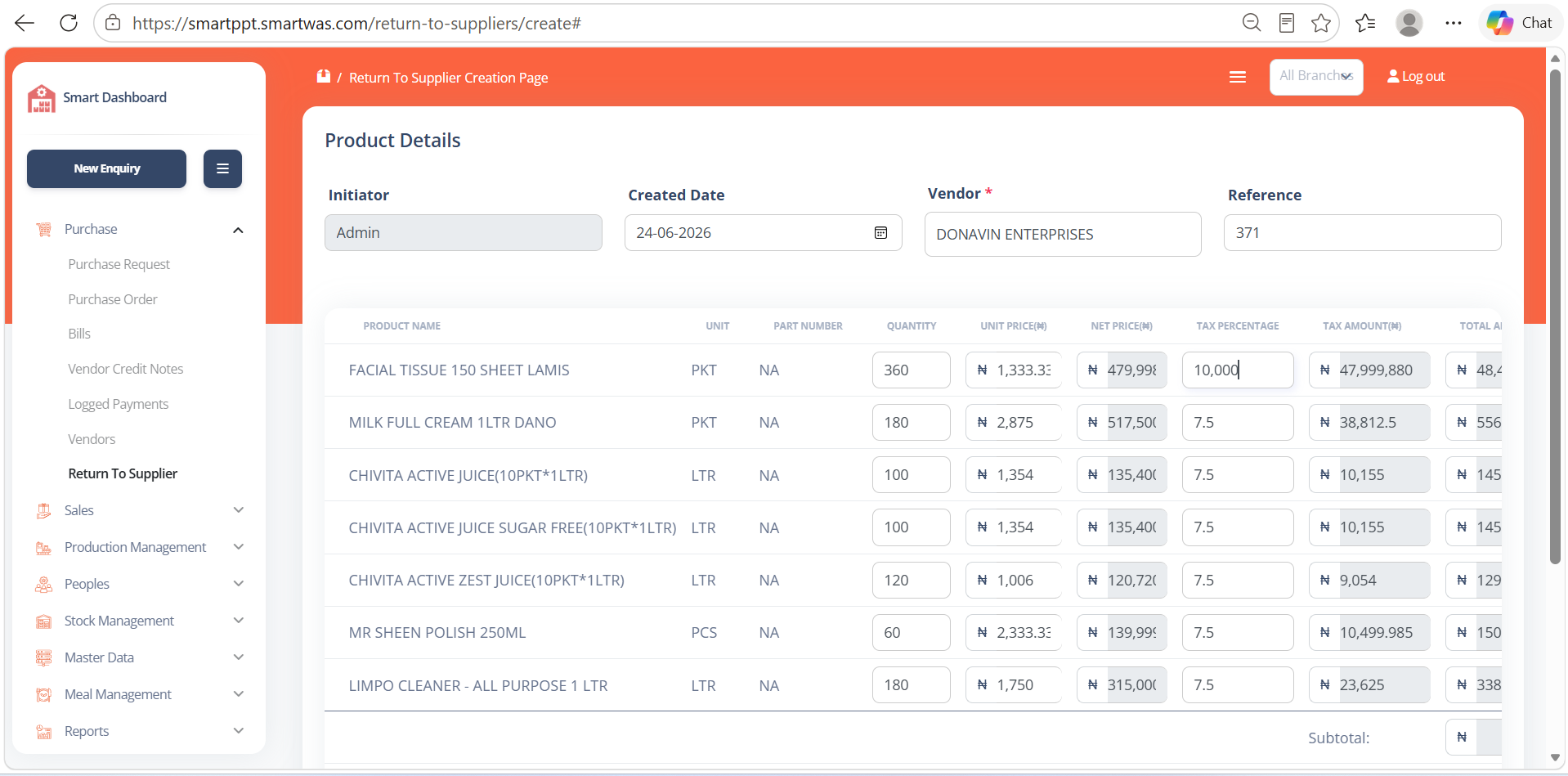The height and width of the screenshot is (776, 1568).
Task: Expand the Stock Management section
Action: [238, 621]
